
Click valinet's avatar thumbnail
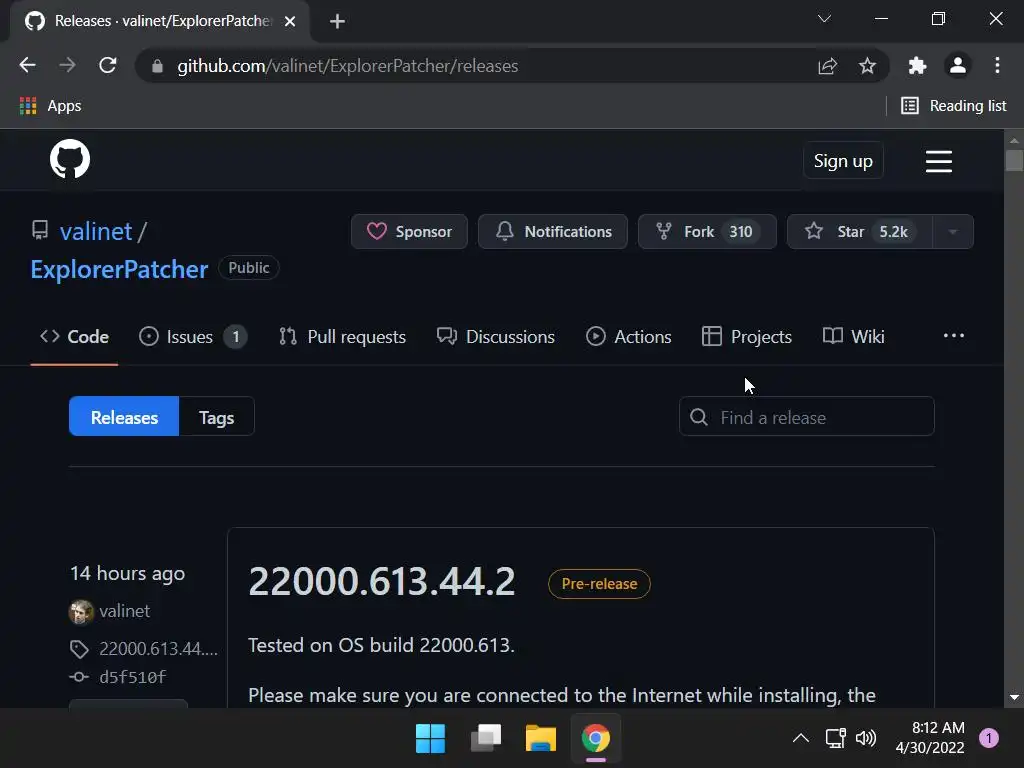click(81, 612)
